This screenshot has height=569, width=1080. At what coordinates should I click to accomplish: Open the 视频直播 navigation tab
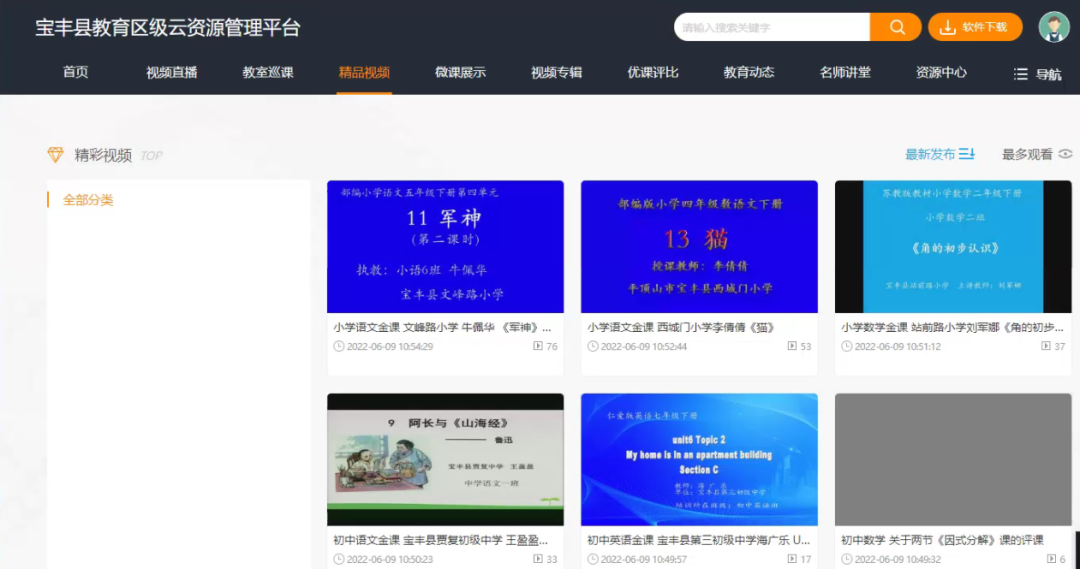click(x=172, y=72)
